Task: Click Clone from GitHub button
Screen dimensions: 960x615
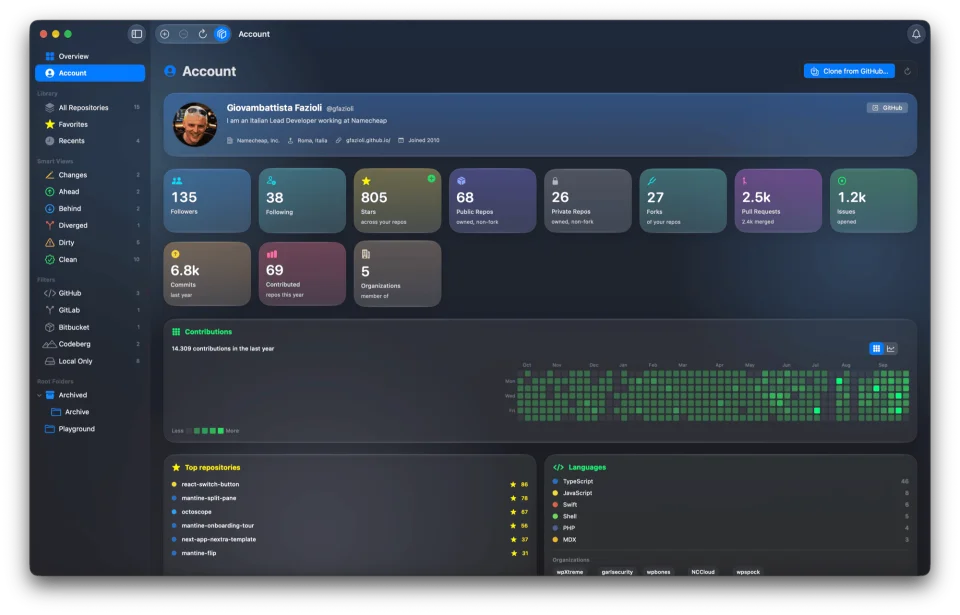Action: click(x=849, y=71)
